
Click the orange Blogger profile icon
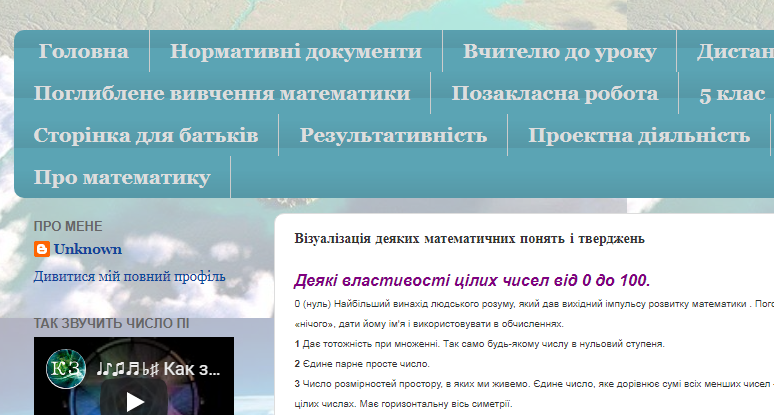click(x=42, y=249)
